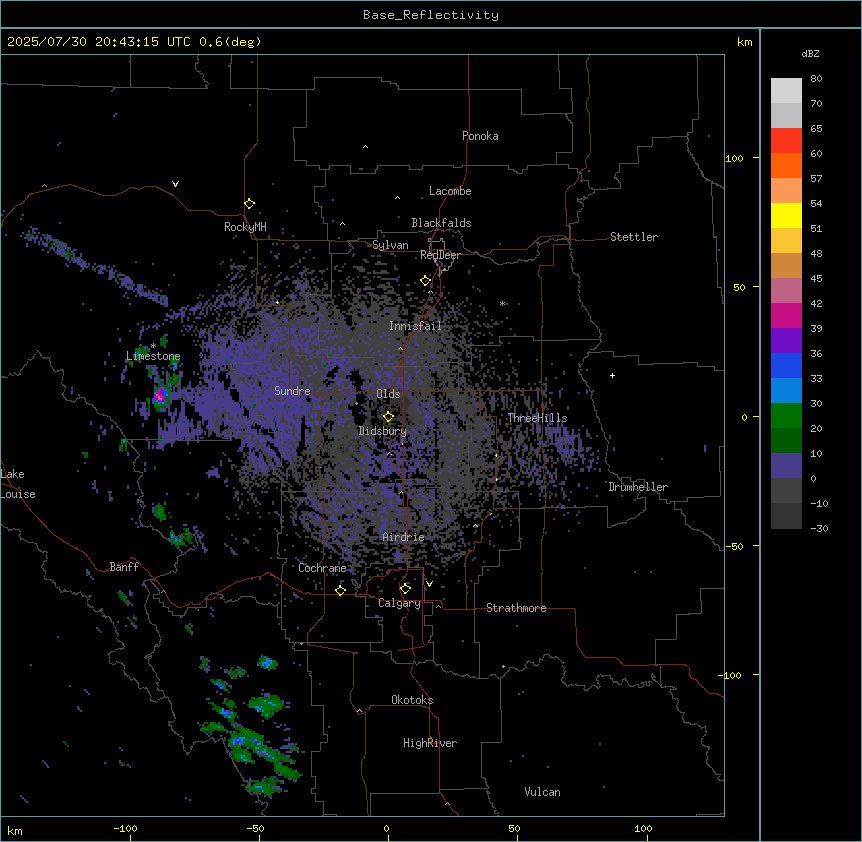Click the white plus marker west of Drumheller
862x842 pixels.
pyautogui.click(x=612, y=376)
